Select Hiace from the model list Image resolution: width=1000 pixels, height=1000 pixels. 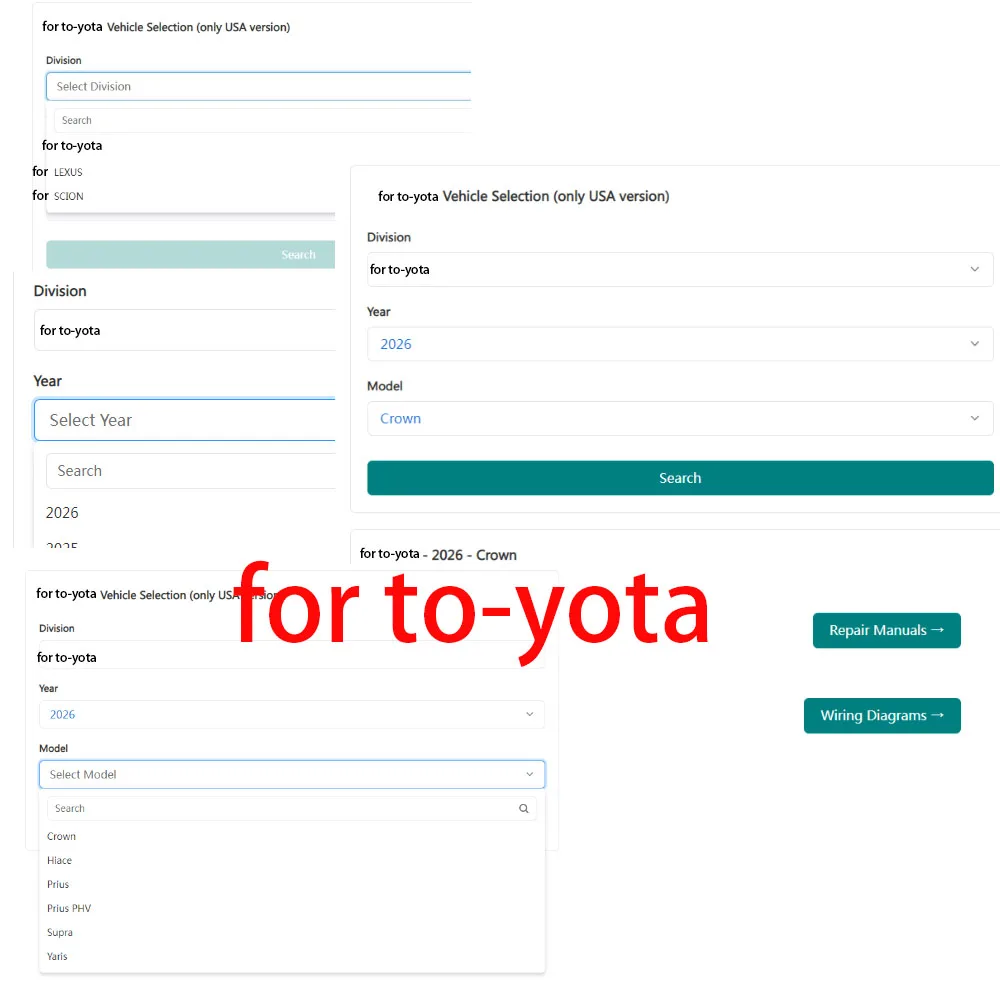60,861
